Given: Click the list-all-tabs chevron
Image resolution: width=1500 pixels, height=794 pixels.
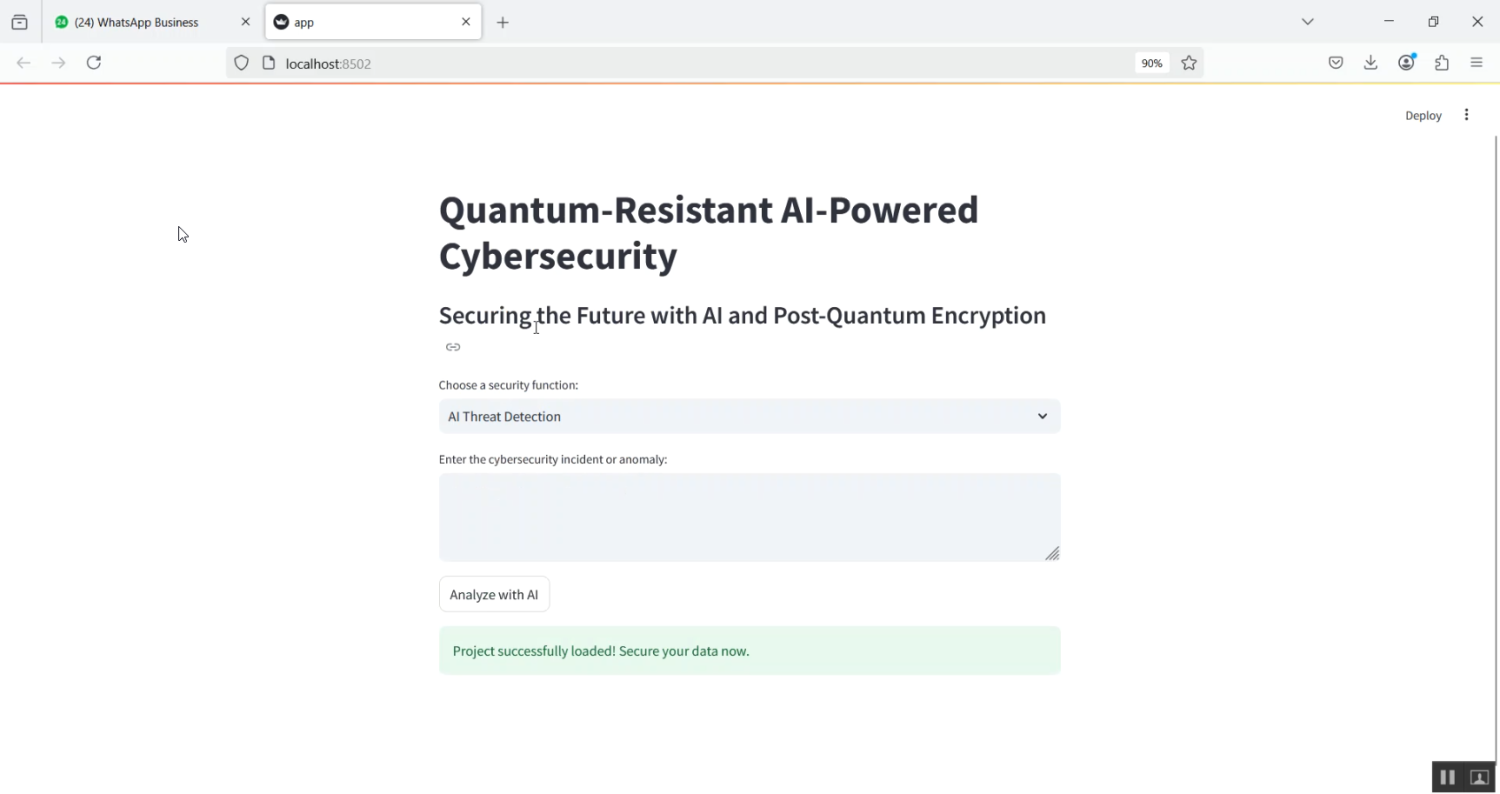Looking at the screenshot, I should (1307, 21).
